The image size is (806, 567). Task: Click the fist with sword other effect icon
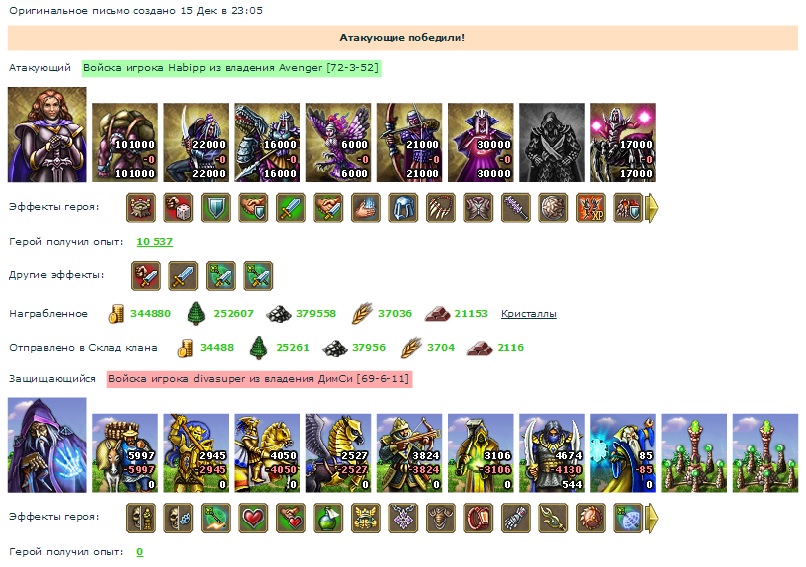tap(146, 276)
